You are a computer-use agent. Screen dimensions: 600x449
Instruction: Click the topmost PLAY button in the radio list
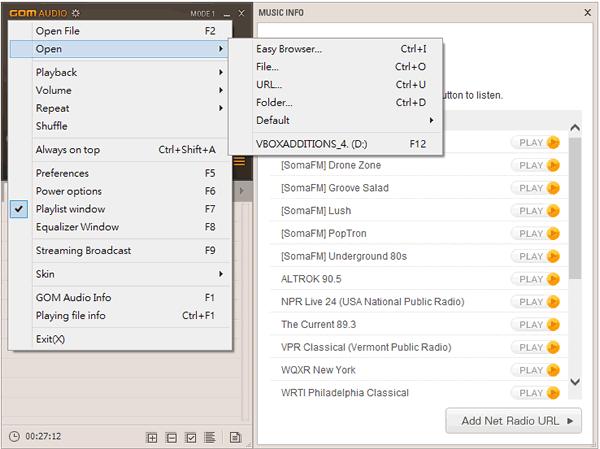click(x=535, y=142)
